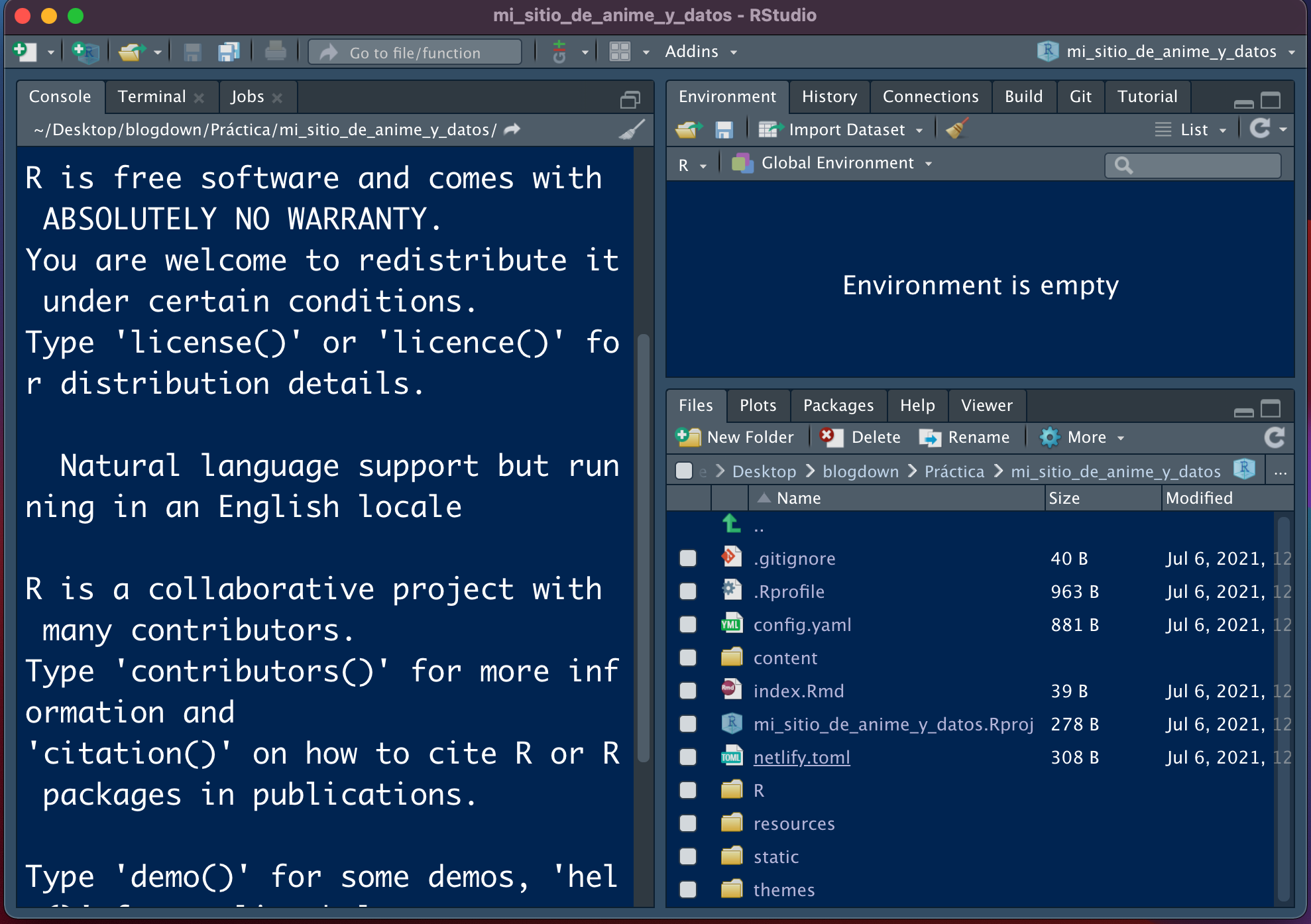Click the Save All documents icon
1311x924 pixels.
229,52
